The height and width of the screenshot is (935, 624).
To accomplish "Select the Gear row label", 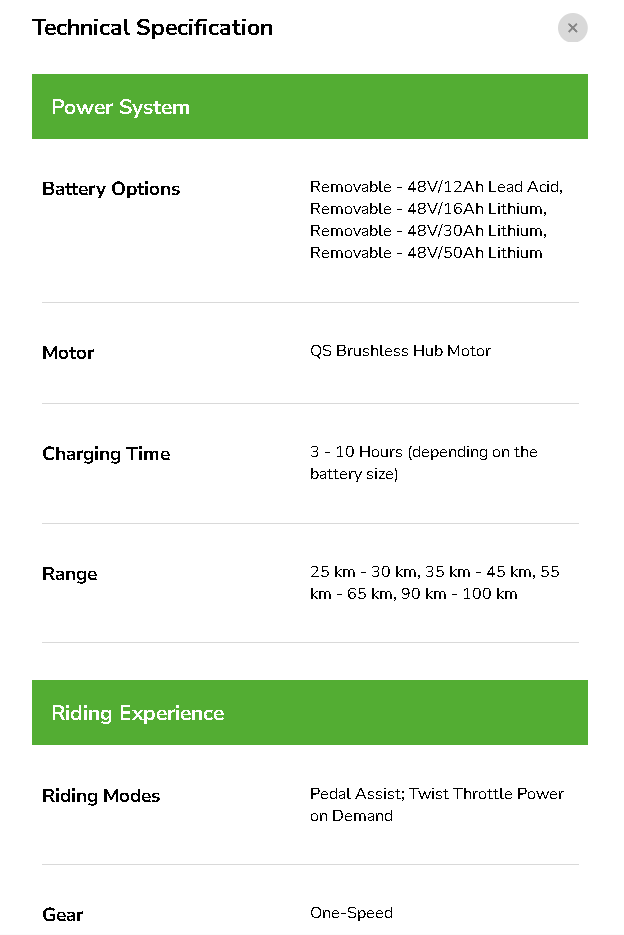I will tap(63, 915).
